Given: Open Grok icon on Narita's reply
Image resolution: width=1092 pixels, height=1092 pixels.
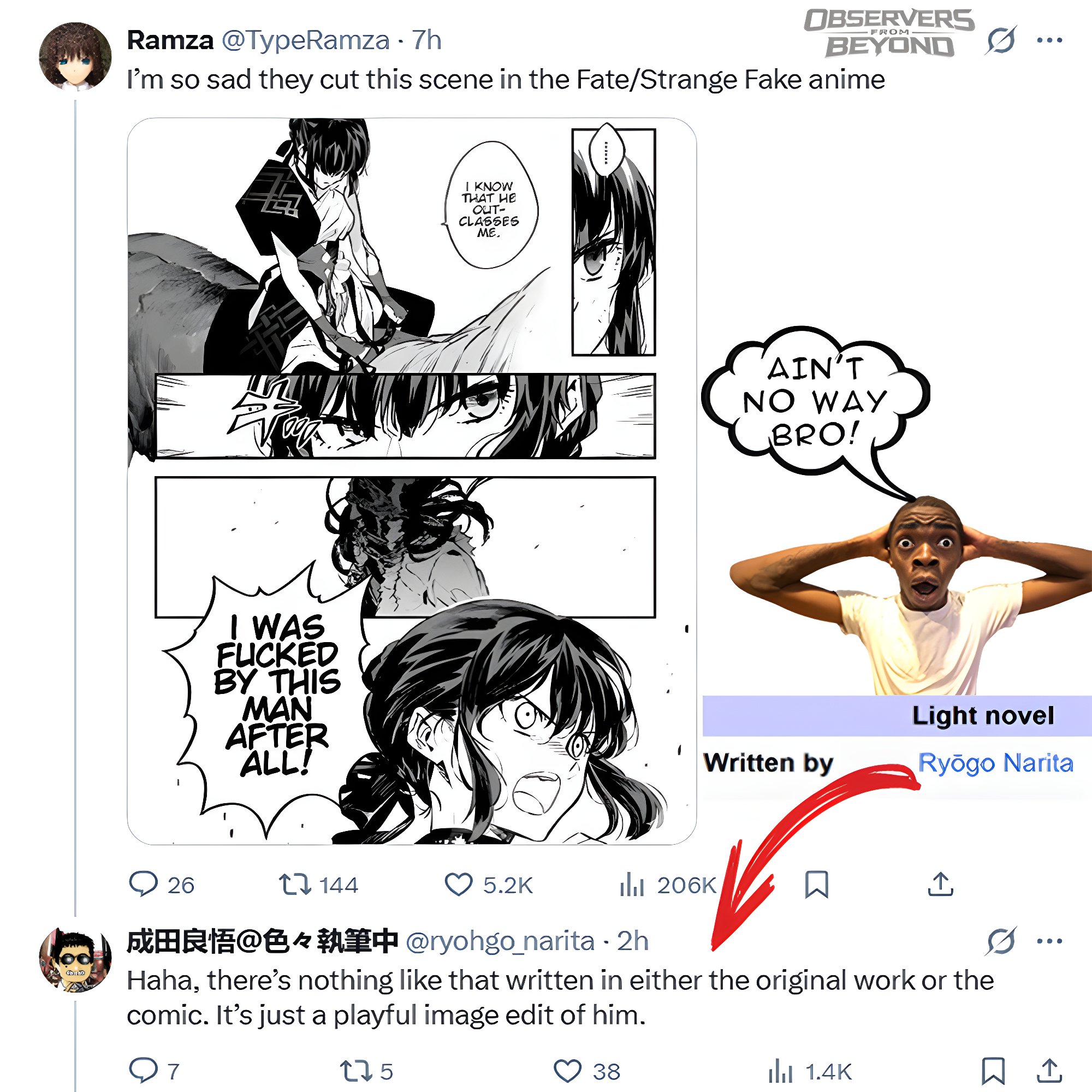Looking at the screenshot, I should tap(1001, 941).
